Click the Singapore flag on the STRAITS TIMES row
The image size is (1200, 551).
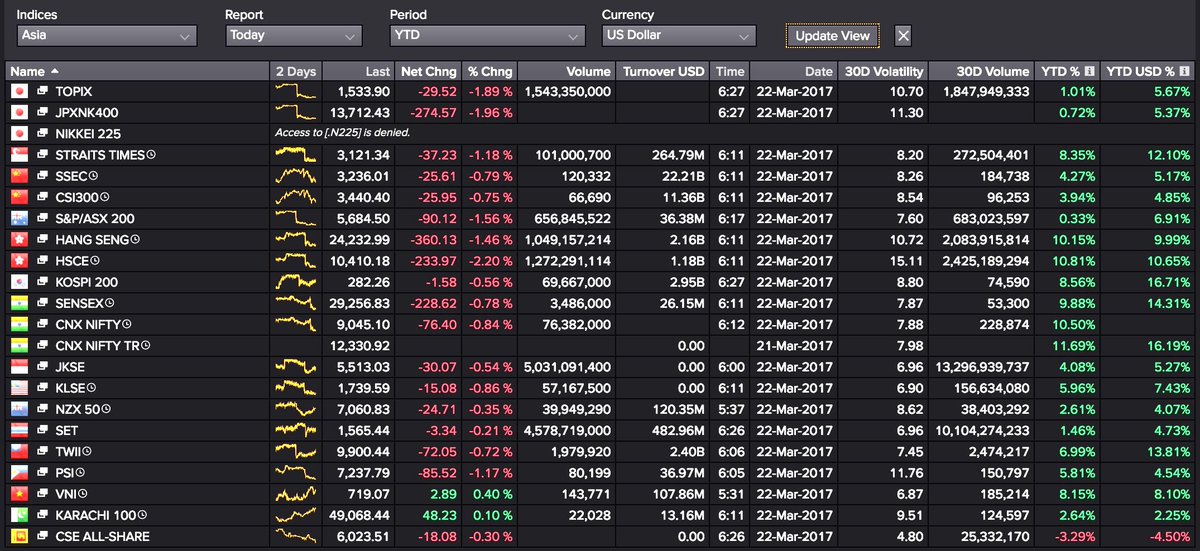[18, 154]
